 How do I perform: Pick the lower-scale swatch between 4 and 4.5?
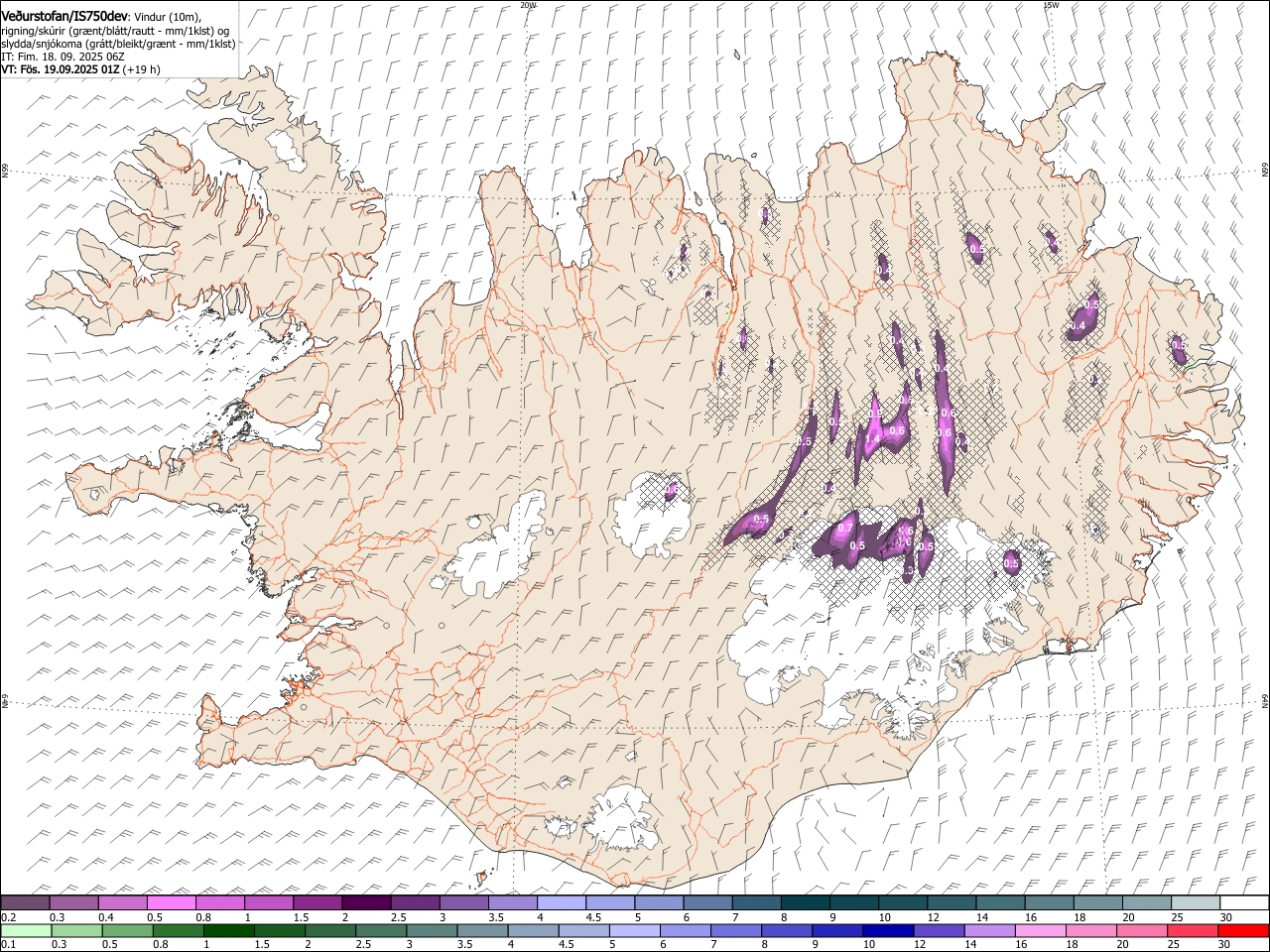[x=534, y=930]
